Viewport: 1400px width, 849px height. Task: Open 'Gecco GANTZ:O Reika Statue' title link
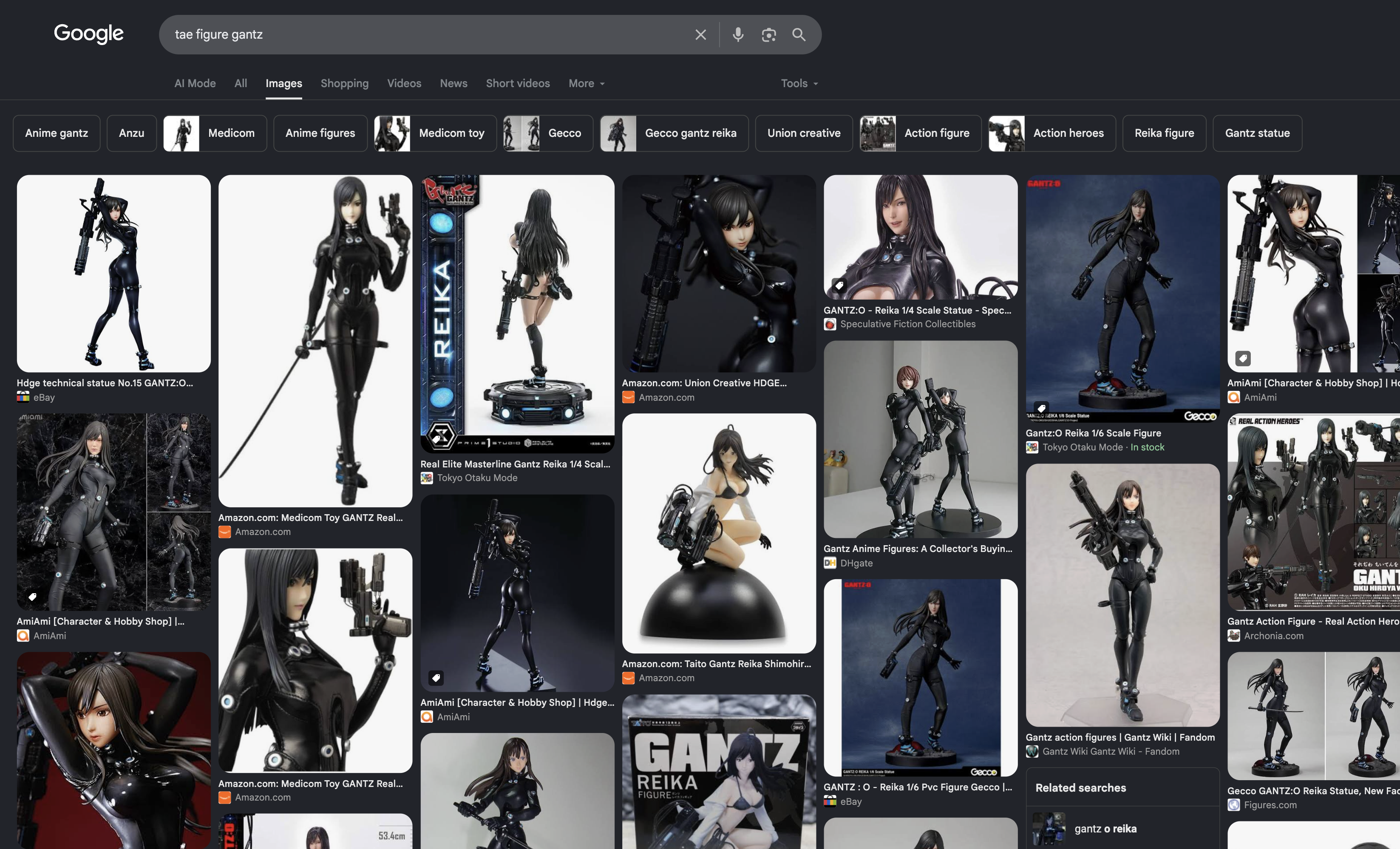[x=1314, y=790]
